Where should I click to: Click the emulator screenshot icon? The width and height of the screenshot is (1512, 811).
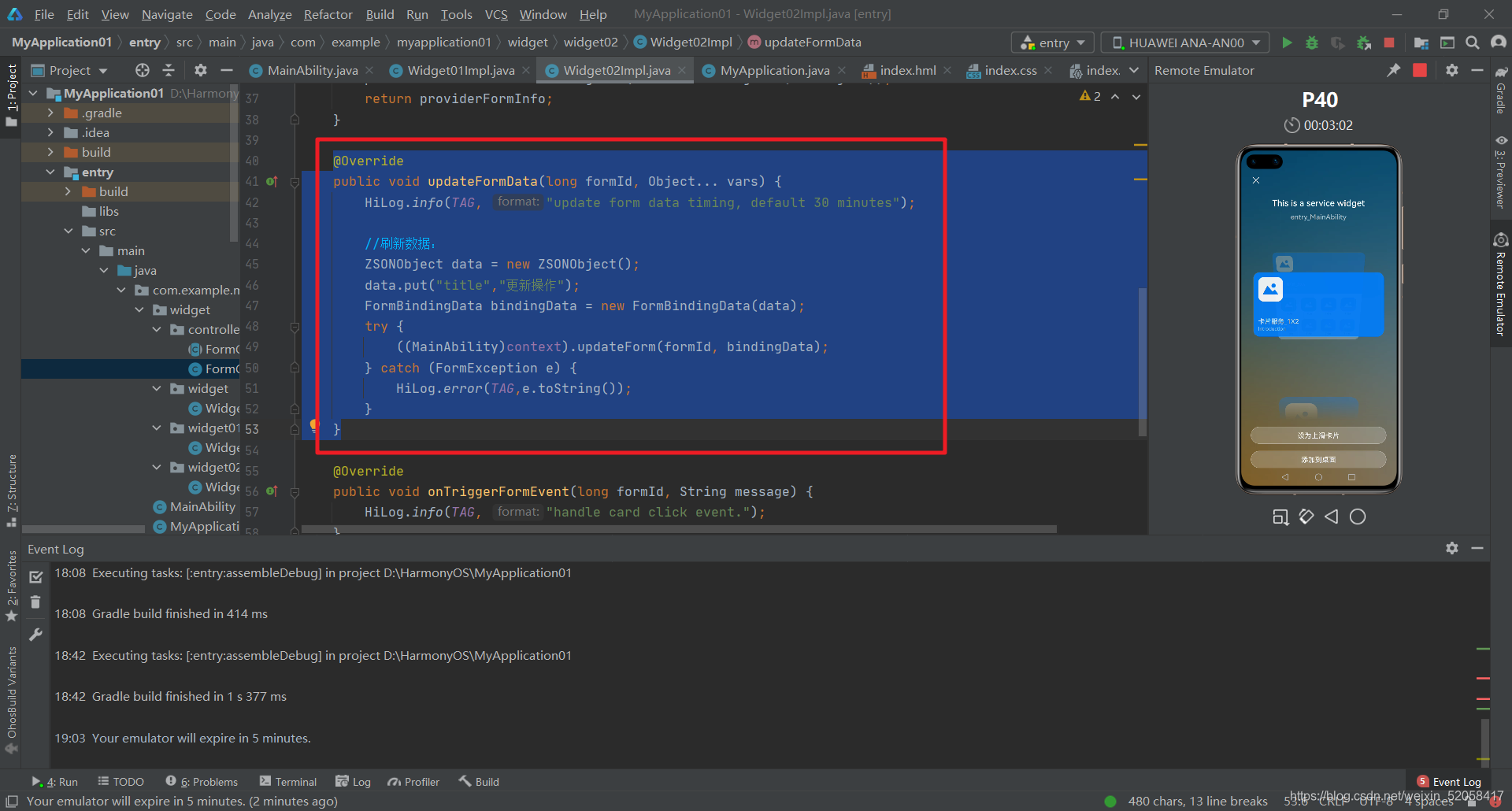click(x=1280, y=517)
